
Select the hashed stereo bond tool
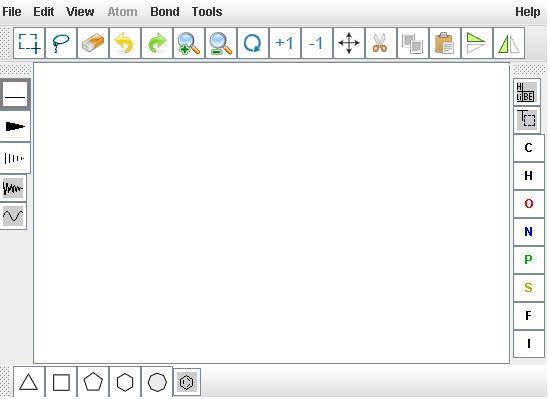point(15,158)
